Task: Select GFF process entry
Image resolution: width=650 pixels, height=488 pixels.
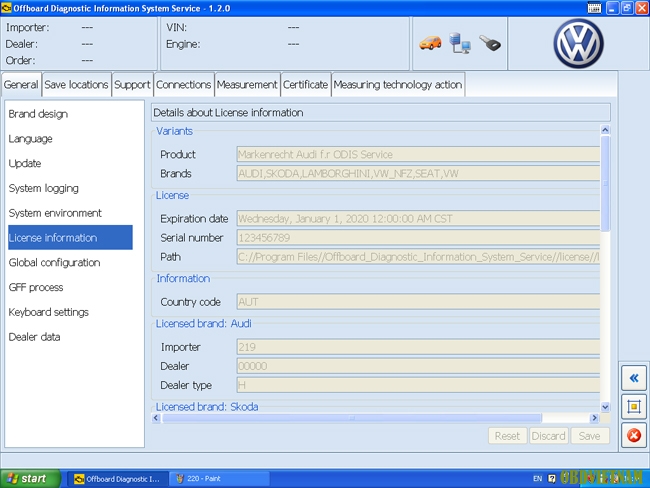Action: (70, 287)
